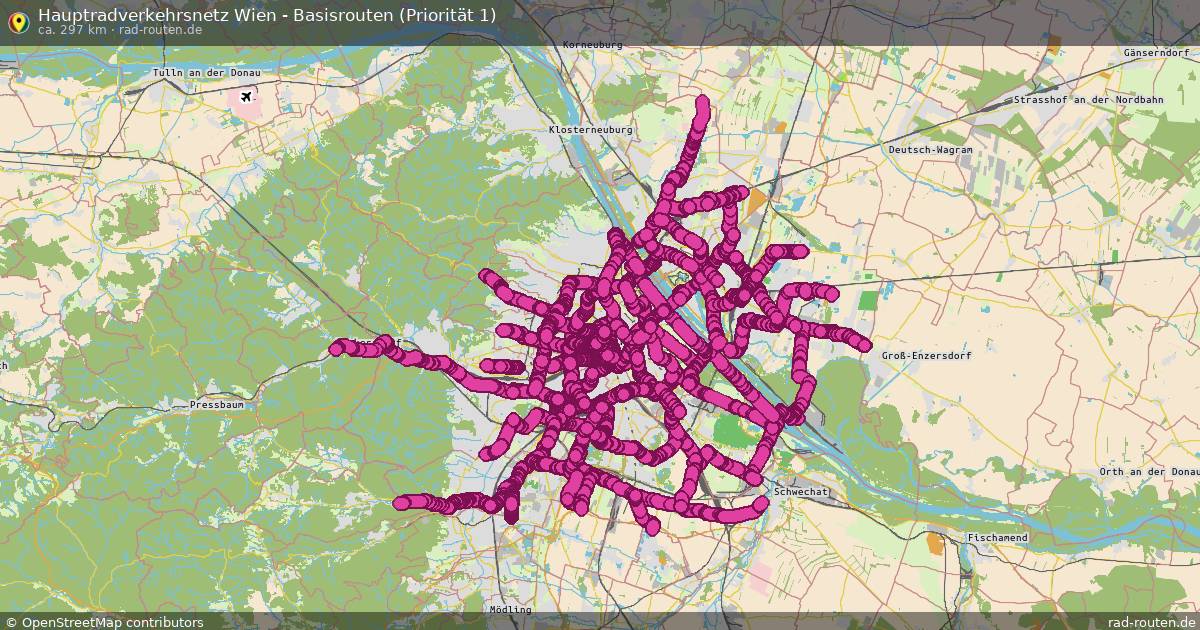Select the Groß-Enzersdorf town label
This screenshot has width=1200, height=630.
pos(924,356)
